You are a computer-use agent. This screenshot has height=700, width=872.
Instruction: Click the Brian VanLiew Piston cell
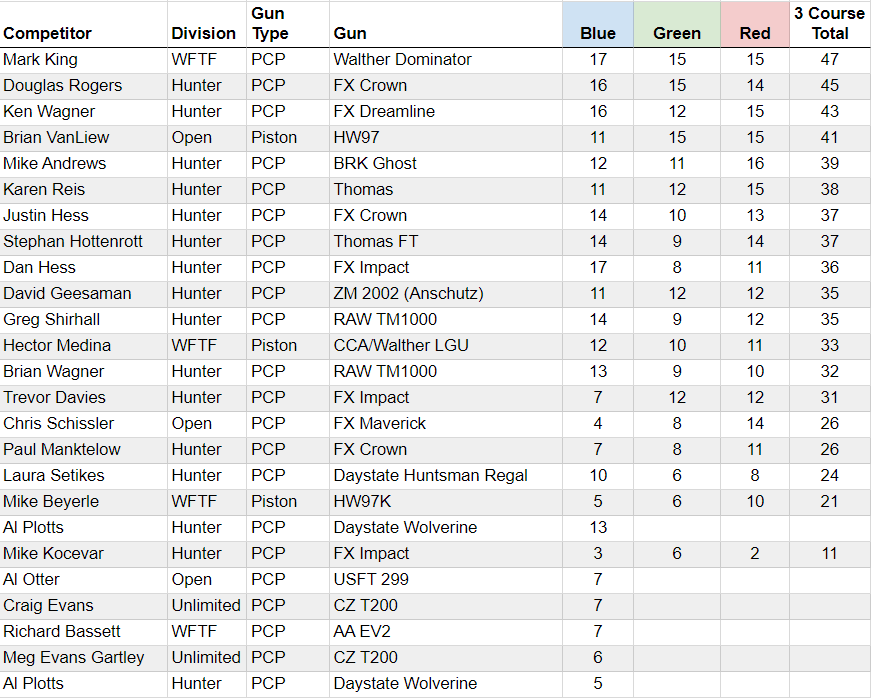point(288,138)
